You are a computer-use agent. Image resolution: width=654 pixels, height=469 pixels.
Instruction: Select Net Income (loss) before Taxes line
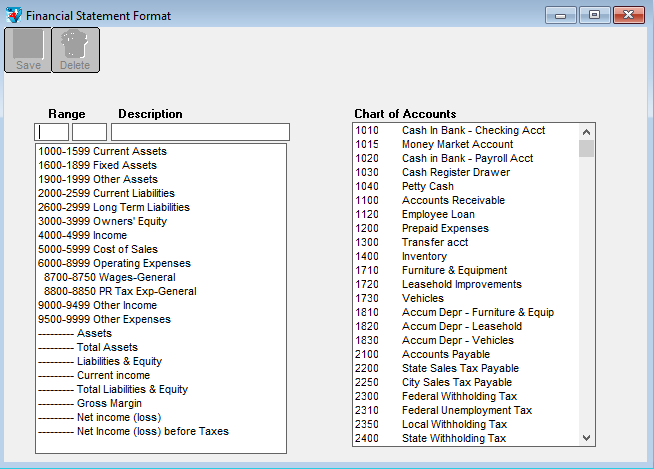(x=133, y=431)
